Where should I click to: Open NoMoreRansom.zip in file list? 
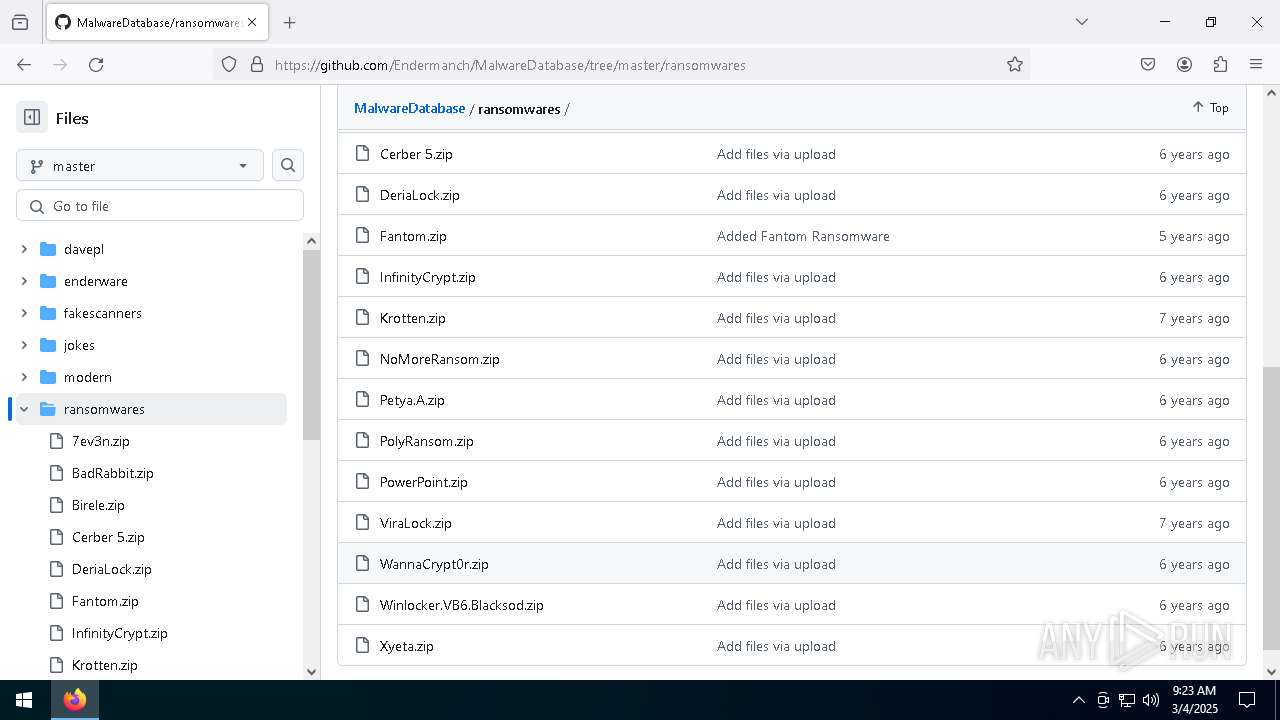(x=440, y=359)
